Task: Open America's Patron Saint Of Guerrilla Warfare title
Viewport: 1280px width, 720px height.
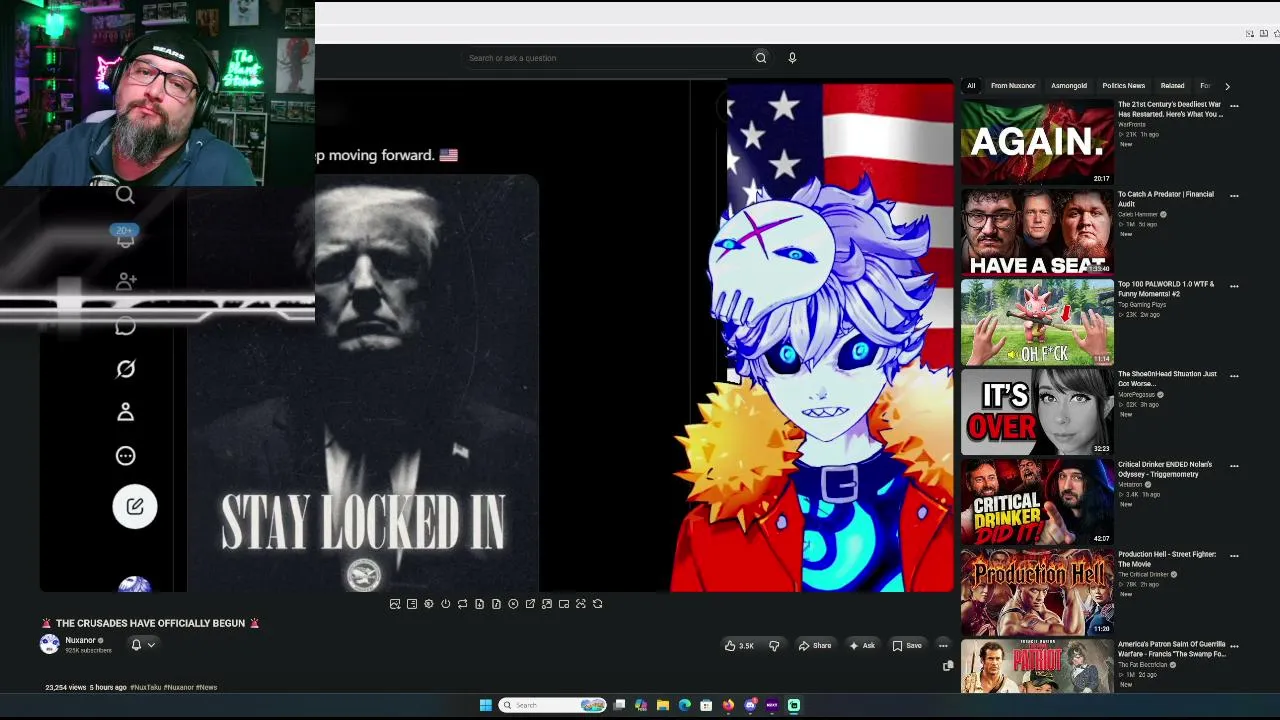Action: click(1171, 649)
